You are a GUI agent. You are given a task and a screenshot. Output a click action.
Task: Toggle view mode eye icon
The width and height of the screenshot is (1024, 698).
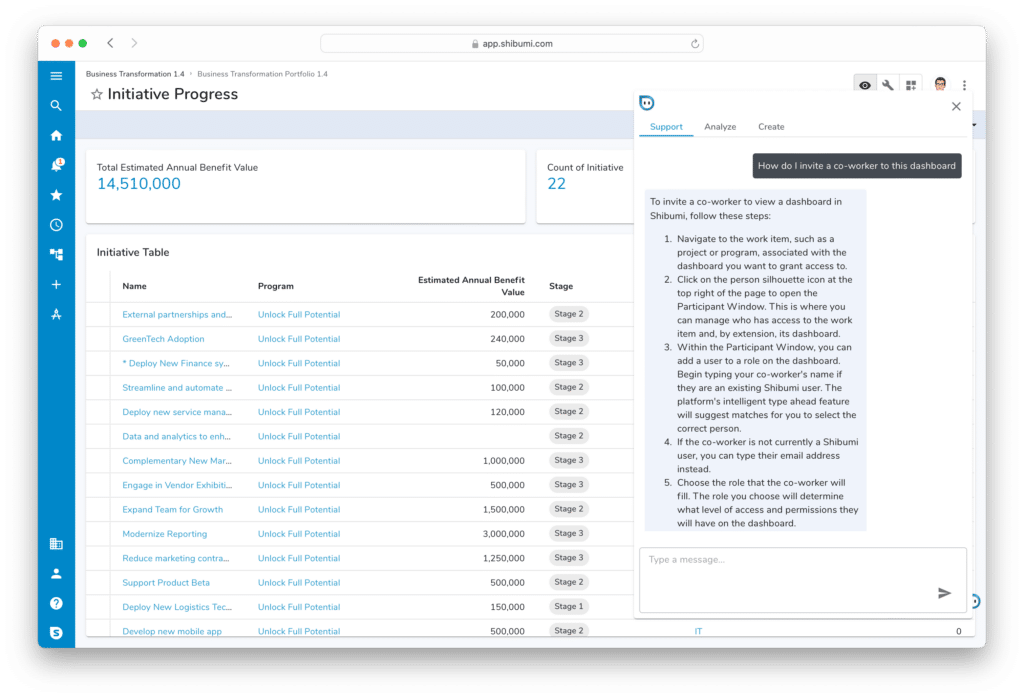[x=865, y=85]
